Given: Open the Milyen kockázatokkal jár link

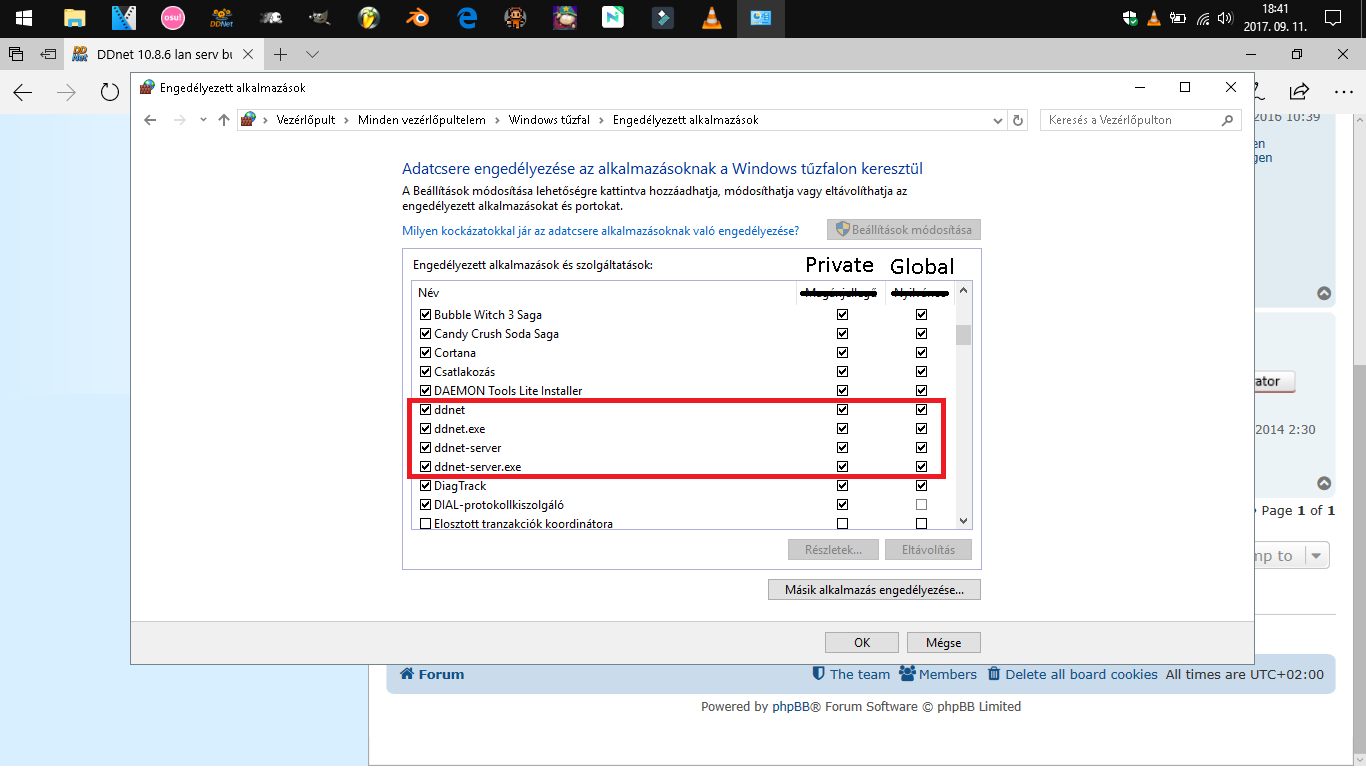Looking at the screenshot, I should pos(600,231).
